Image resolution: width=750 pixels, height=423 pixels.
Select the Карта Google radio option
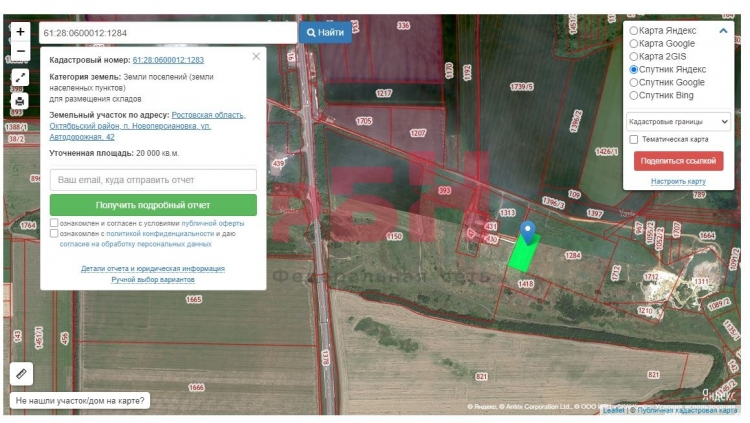pos(634,44)
